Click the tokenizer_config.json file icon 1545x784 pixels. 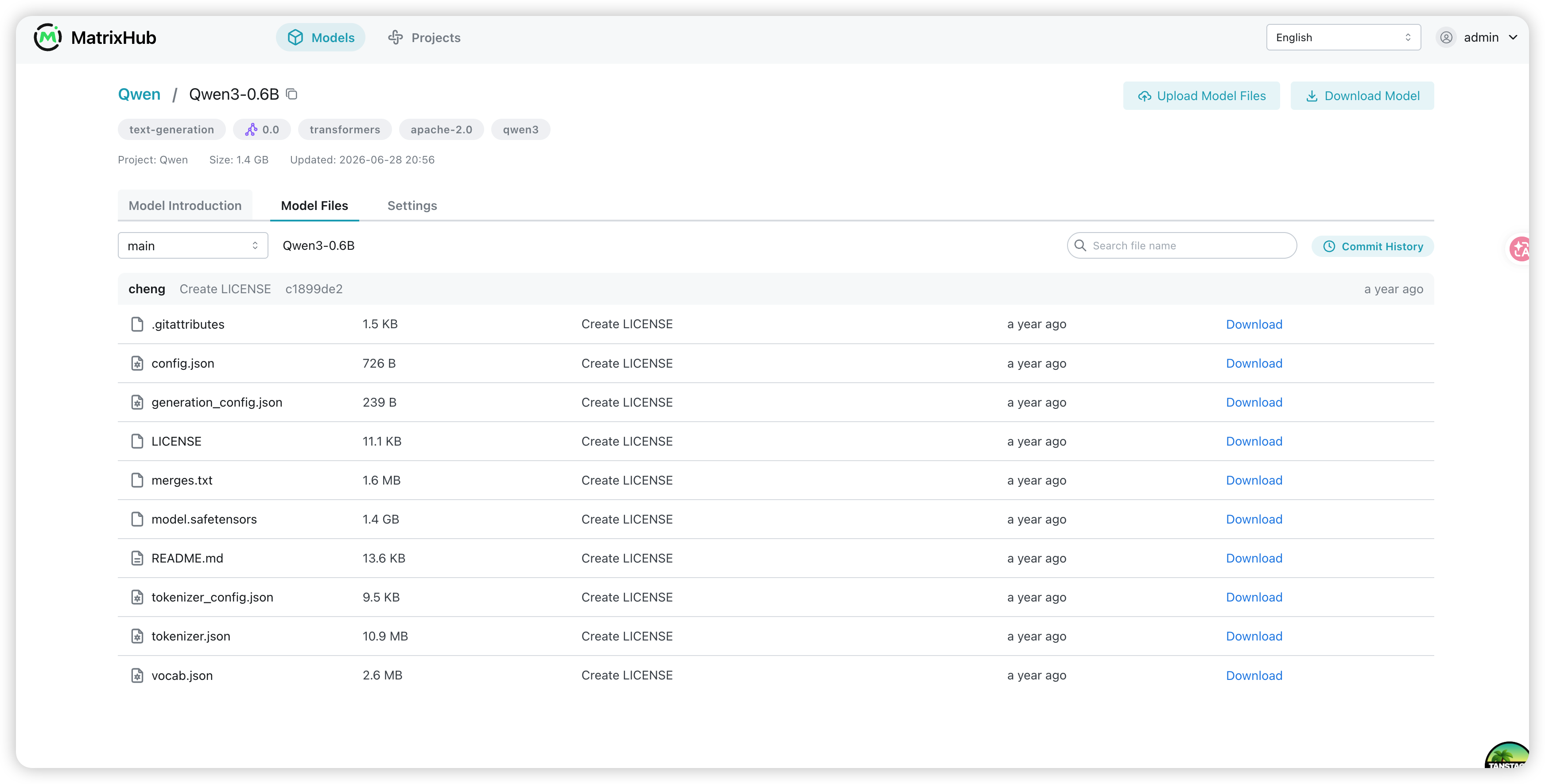point(137,597)
